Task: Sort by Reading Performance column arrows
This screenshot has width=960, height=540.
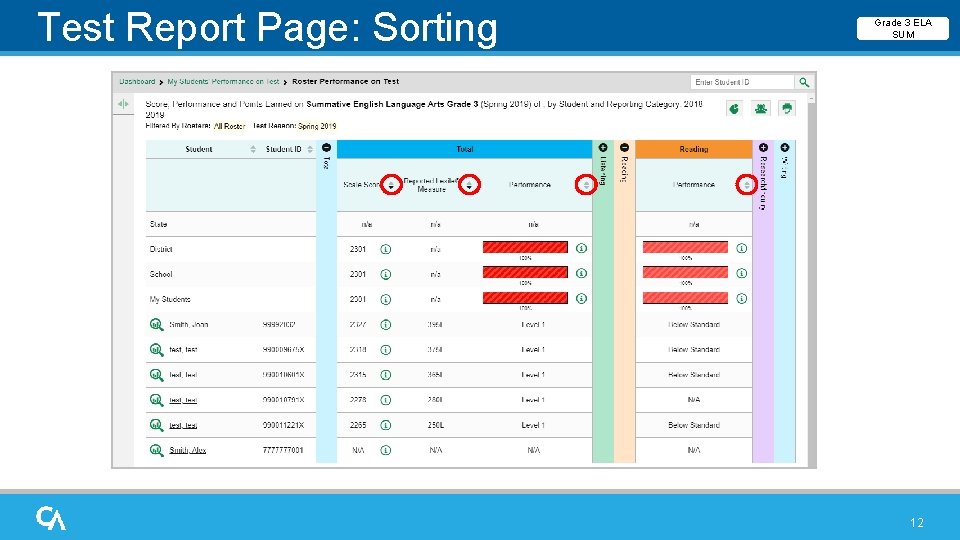Action: 746,184
